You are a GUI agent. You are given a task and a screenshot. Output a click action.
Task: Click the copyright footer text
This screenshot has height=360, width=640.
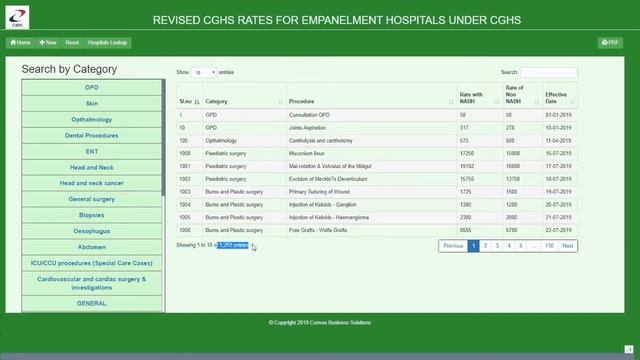point(320,322)
